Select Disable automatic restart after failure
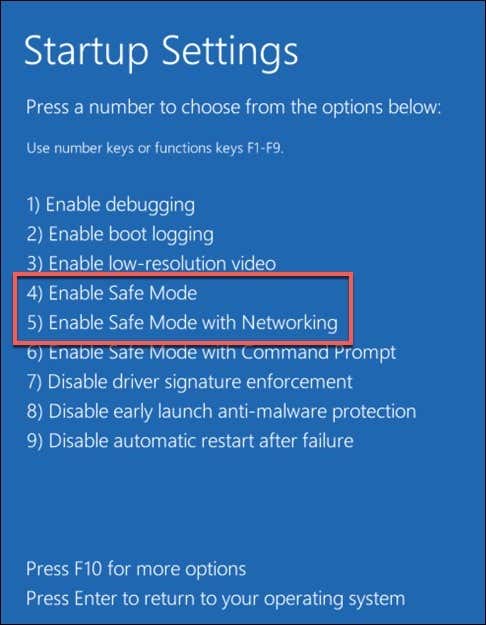 190,441
